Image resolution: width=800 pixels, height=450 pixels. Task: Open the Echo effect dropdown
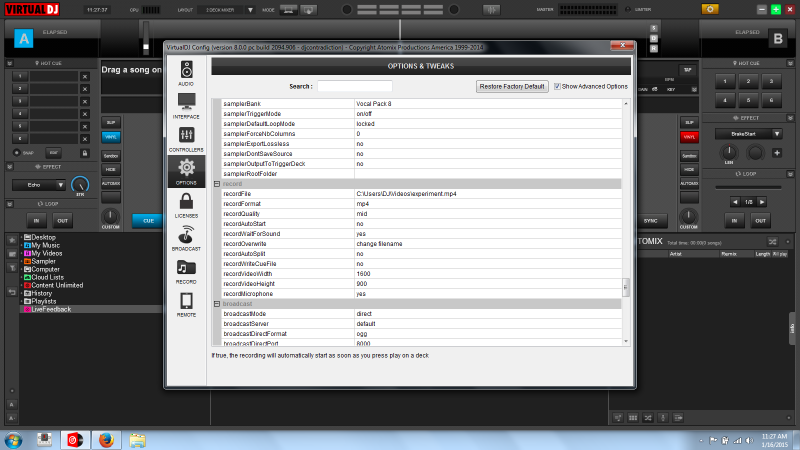coord(61,185)
